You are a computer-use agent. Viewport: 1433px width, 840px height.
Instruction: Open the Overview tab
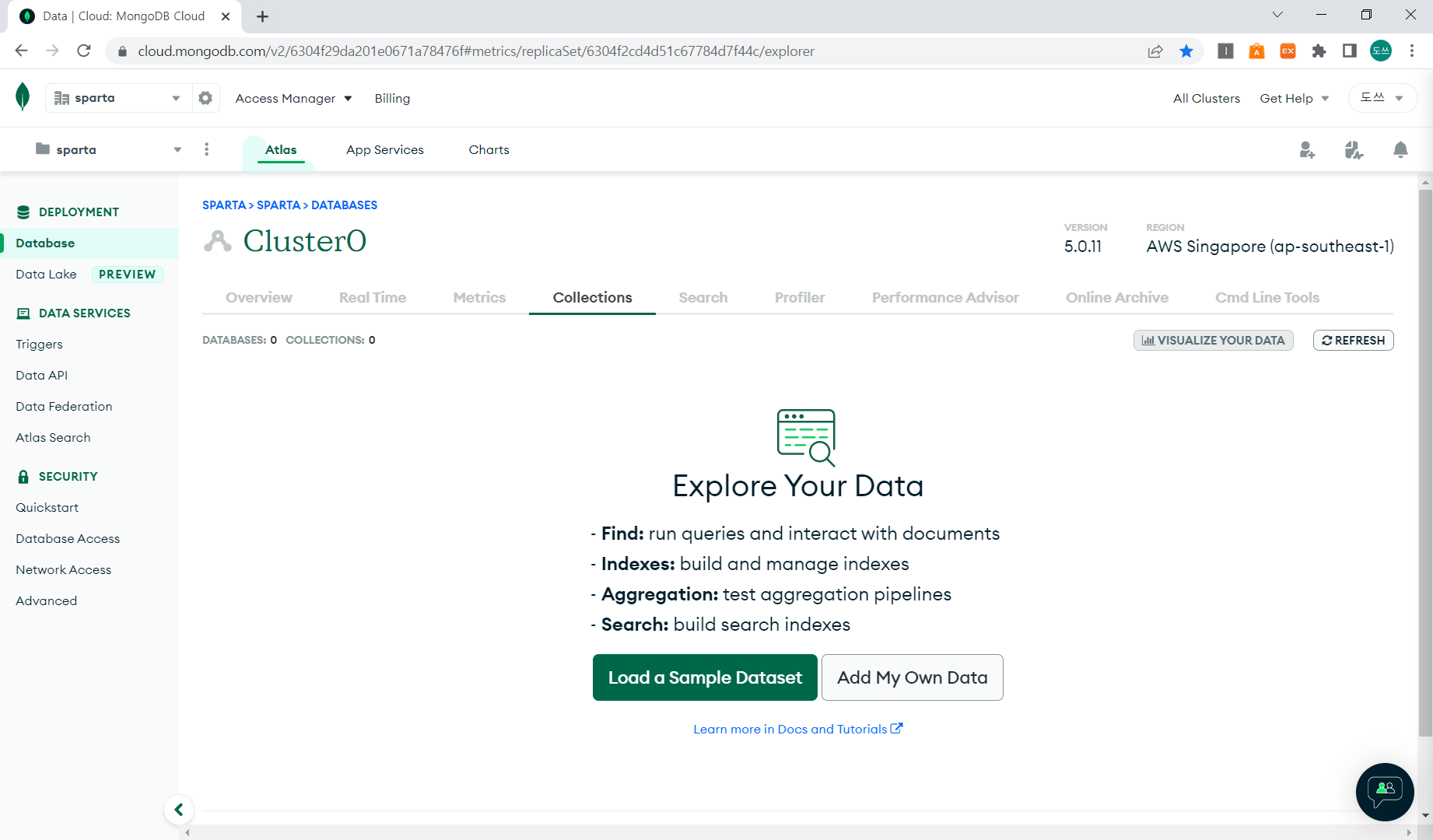(259, 297)
